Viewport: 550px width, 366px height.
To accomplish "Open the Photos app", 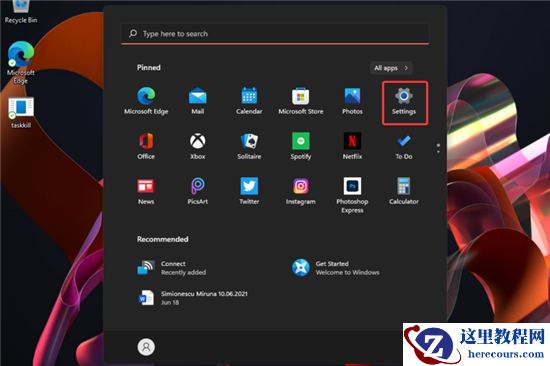I will point(352,101).
